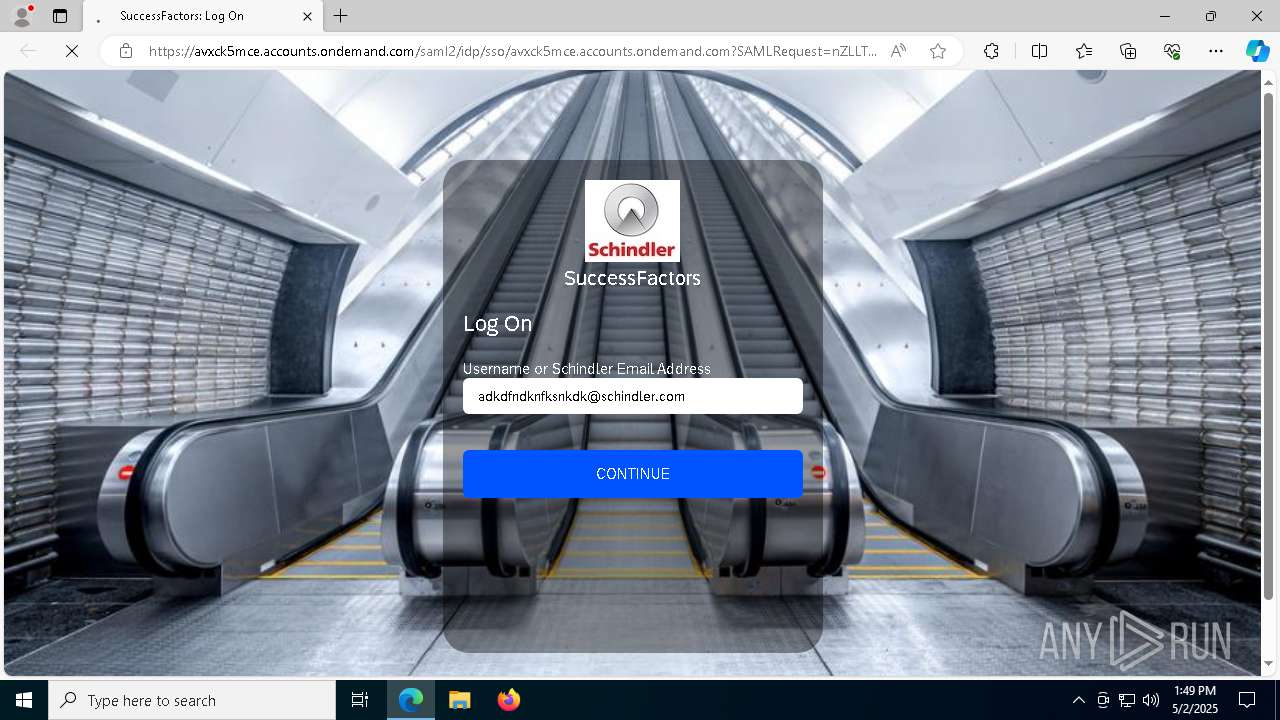Stop loading the page
This screenshot has height=720, width=1280.
[72, 51]
